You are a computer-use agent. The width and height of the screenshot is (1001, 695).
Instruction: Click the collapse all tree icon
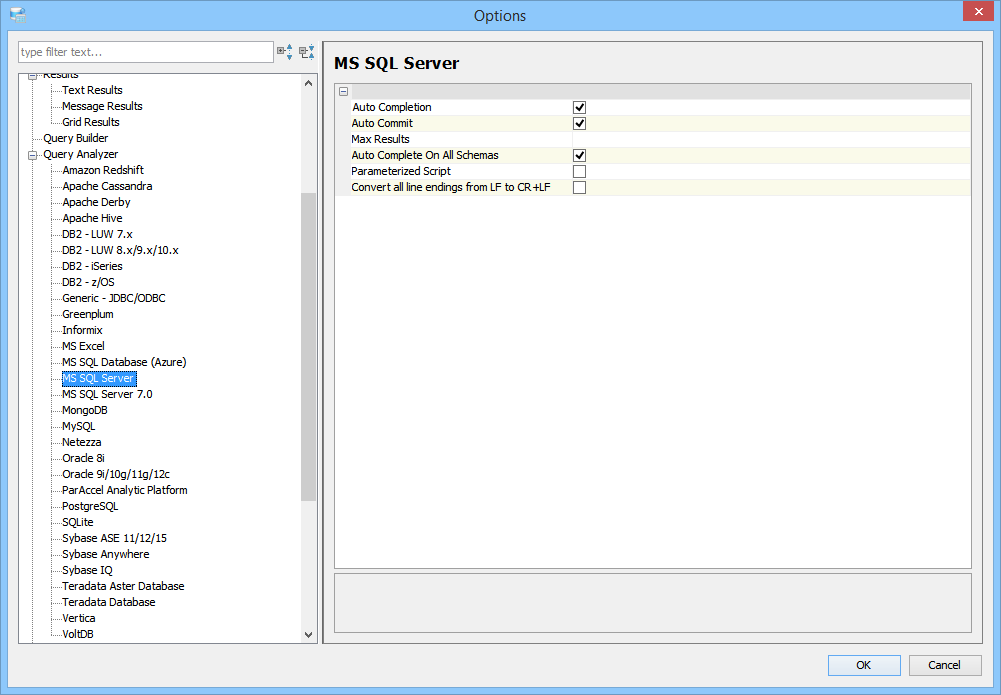pos(307,52)
